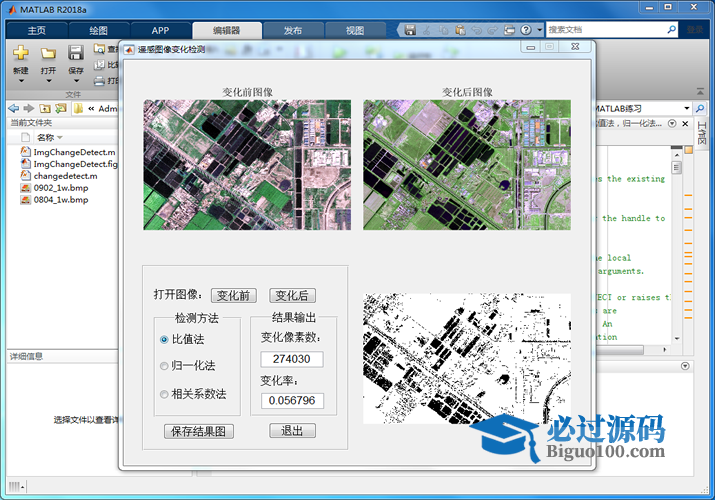Click the undo arrow in the quick access toolbar
The image size is (715, 500).
[x=477, y=30]
